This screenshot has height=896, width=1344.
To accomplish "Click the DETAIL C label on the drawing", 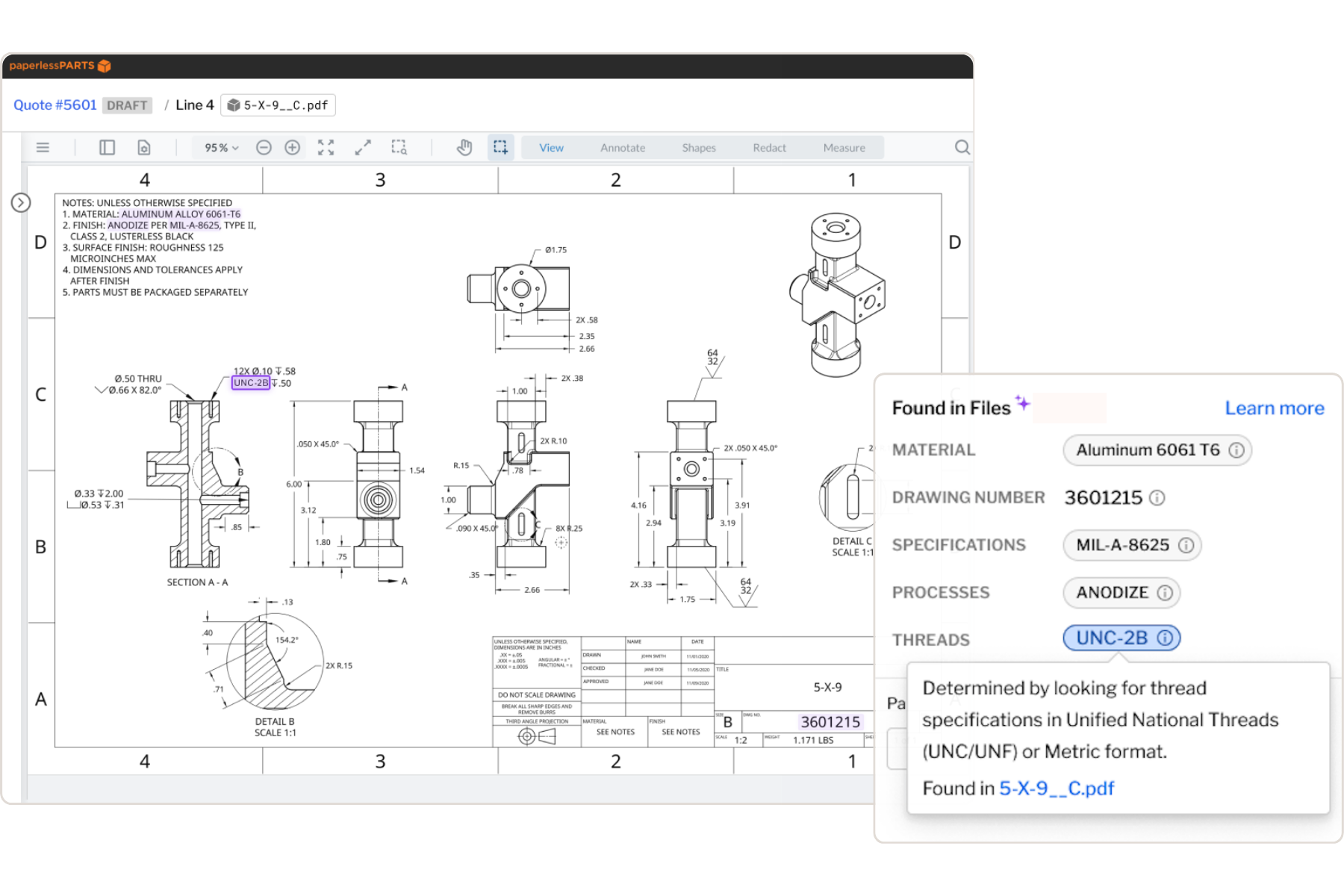I will pyautogui.click(x=852, y=541).
